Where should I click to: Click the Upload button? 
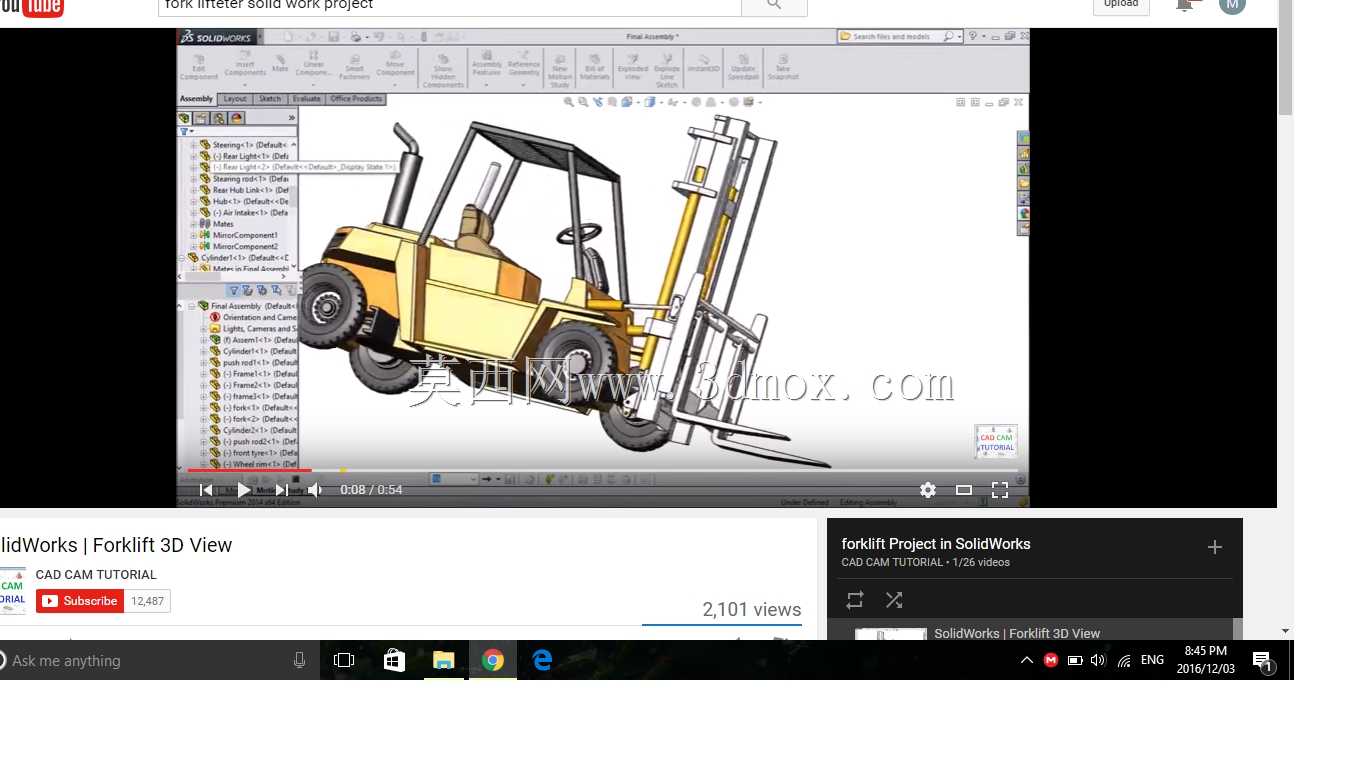[x=1120, y=5]
